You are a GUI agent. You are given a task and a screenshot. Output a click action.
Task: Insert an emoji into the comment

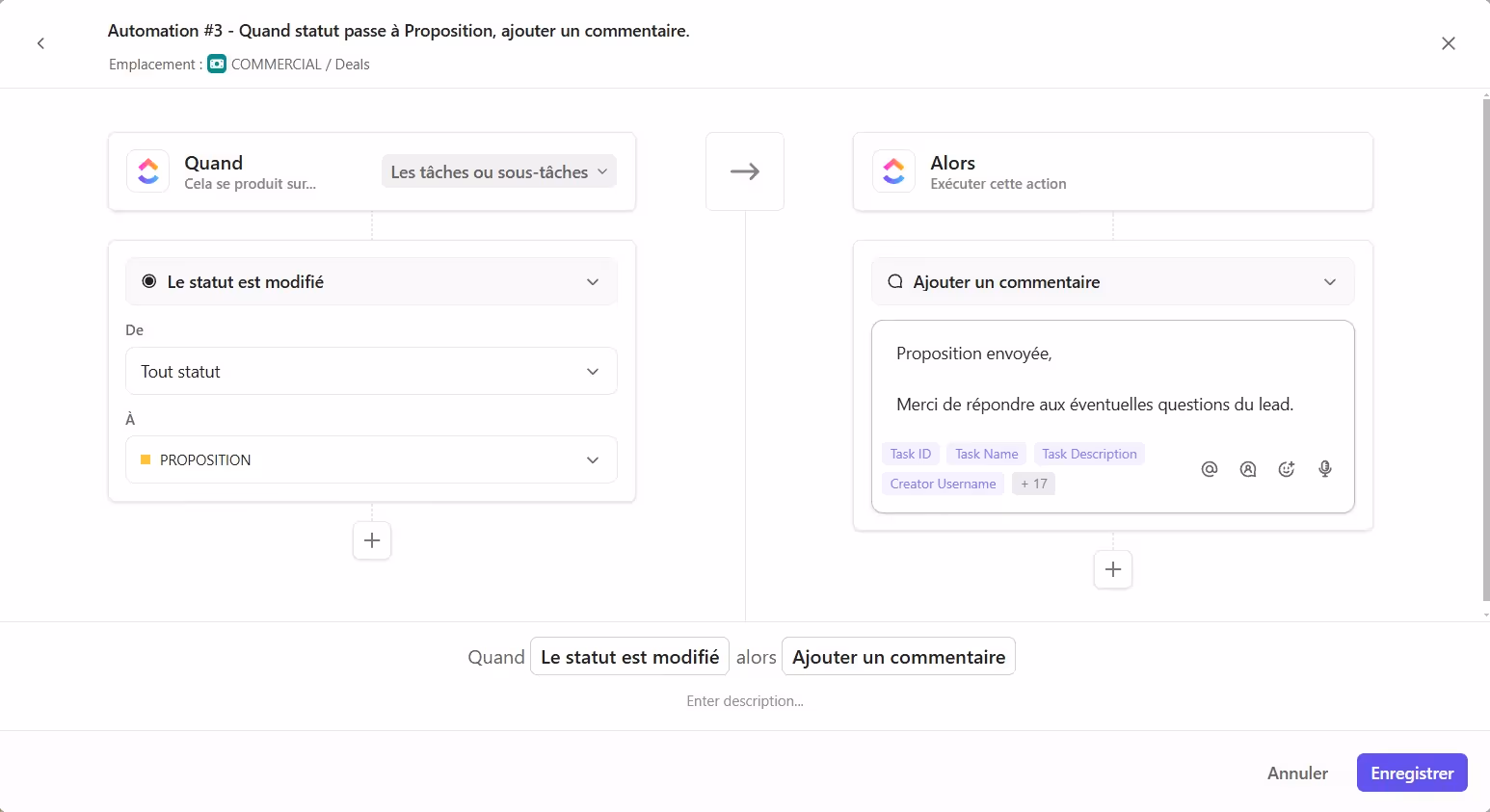coord(1287,469)
